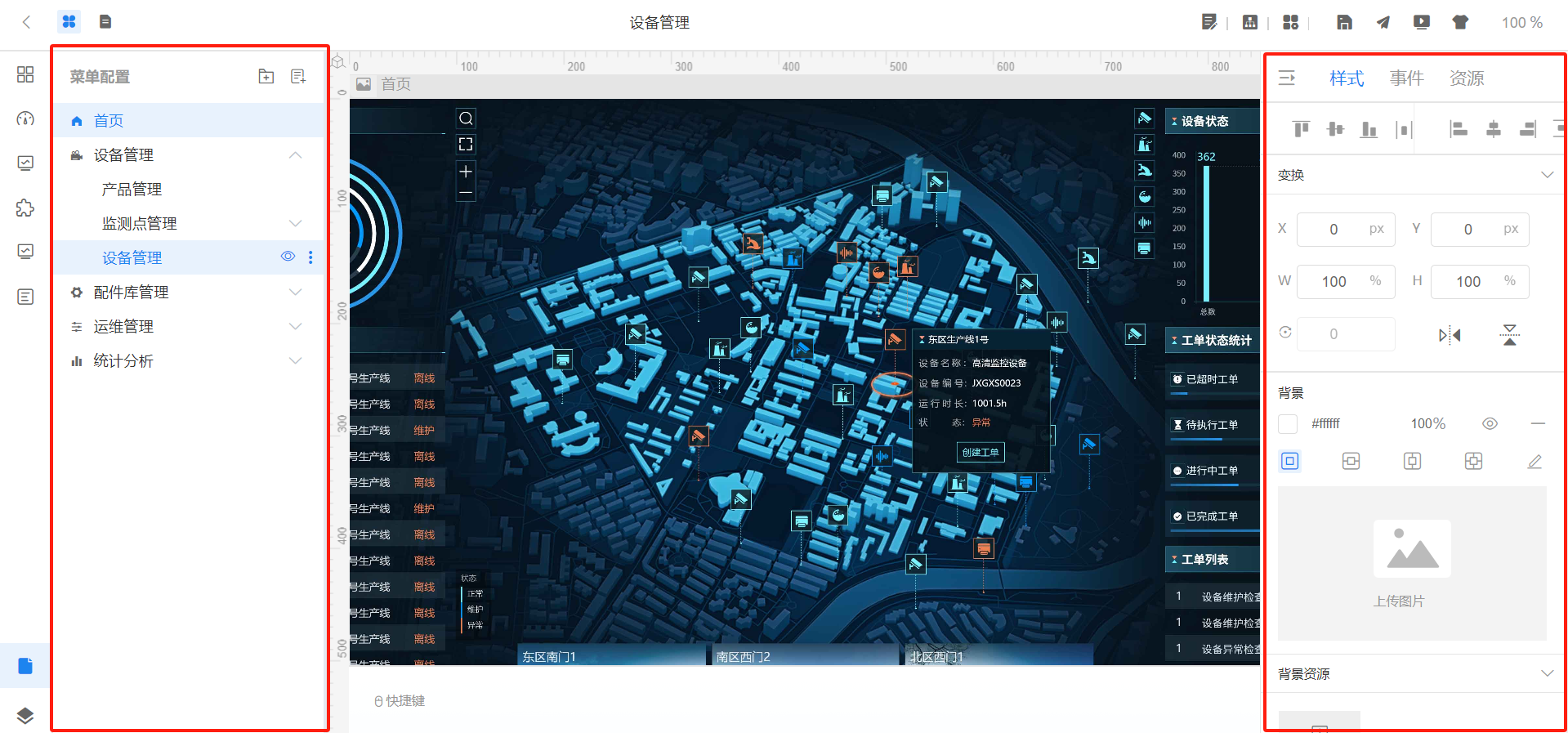Click the align top icon
Screen dimensions: 1568x733
pyautogui.click(x=1302, y=129)
